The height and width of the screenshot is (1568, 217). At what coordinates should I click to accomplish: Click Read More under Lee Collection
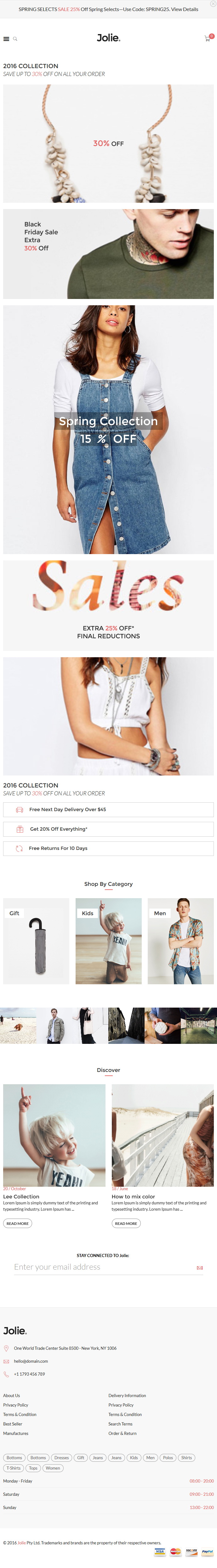click(x=18, y=1224)
